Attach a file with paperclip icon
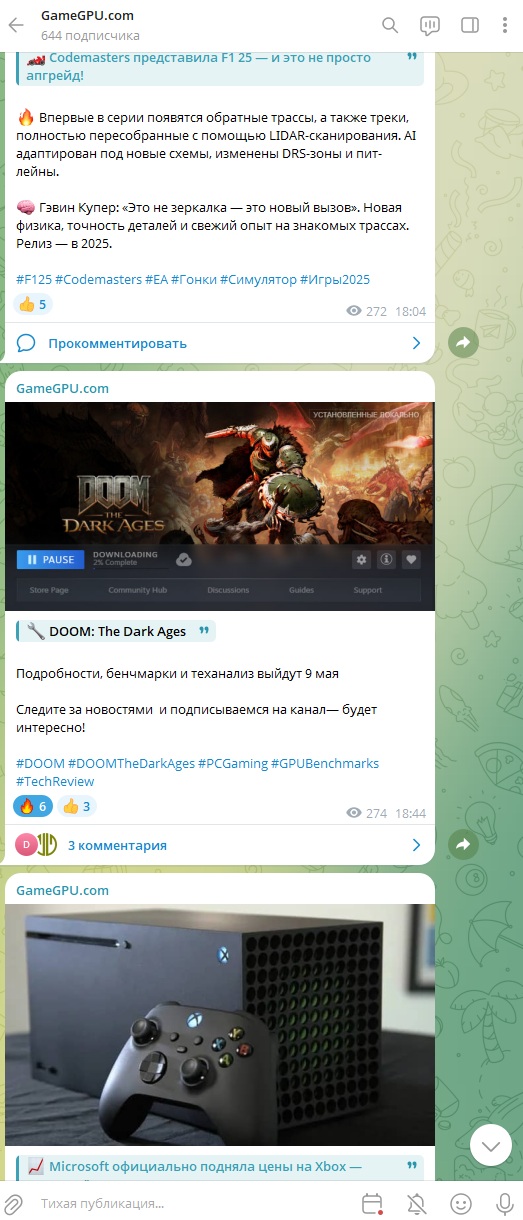The height and width of the screenshot is (1220, 523). 16,1203
